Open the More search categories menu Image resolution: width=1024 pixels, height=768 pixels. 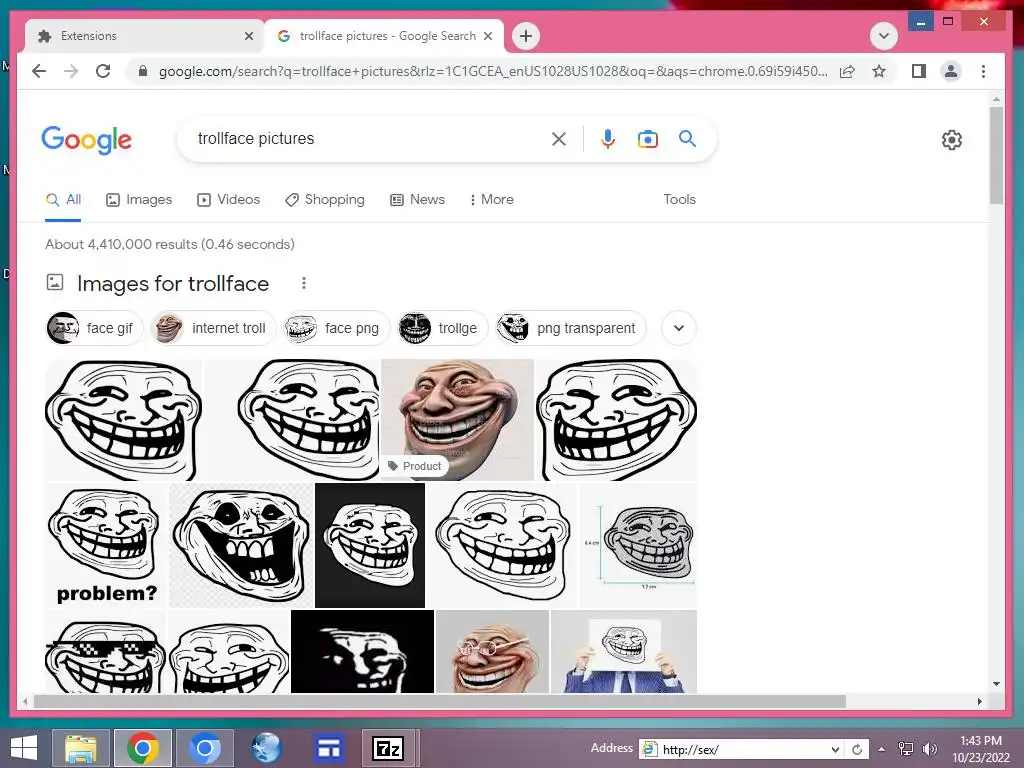(492, 200)
